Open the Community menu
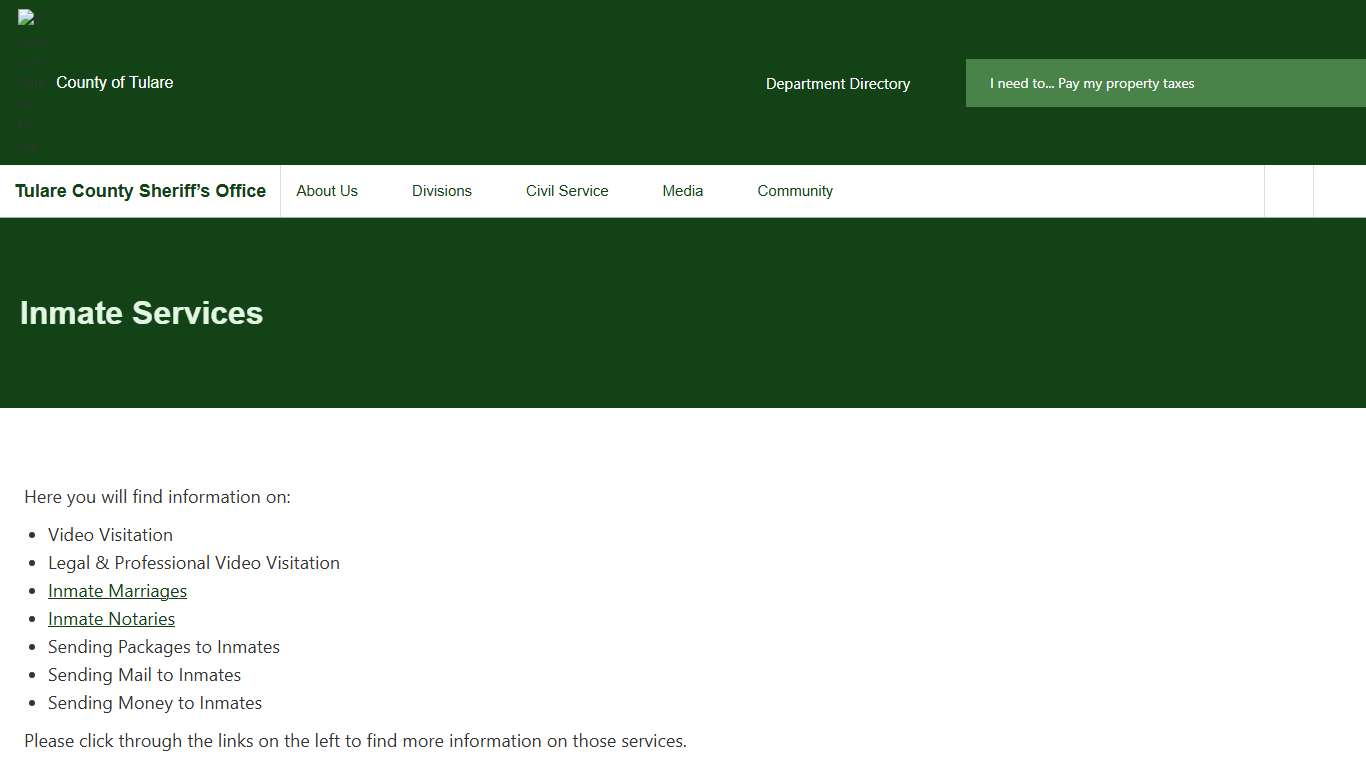The height and width of the screenshot is (768, 1366). [795, 191]
